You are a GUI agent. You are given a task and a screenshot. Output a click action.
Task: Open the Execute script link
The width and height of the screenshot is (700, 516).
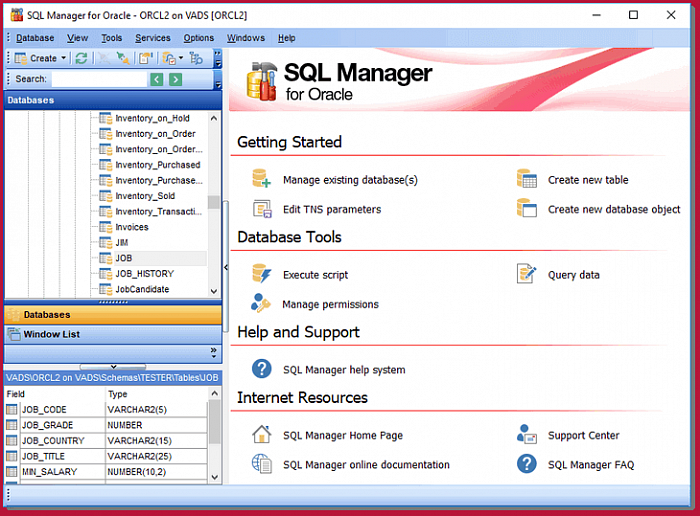[x=316, y=275]
